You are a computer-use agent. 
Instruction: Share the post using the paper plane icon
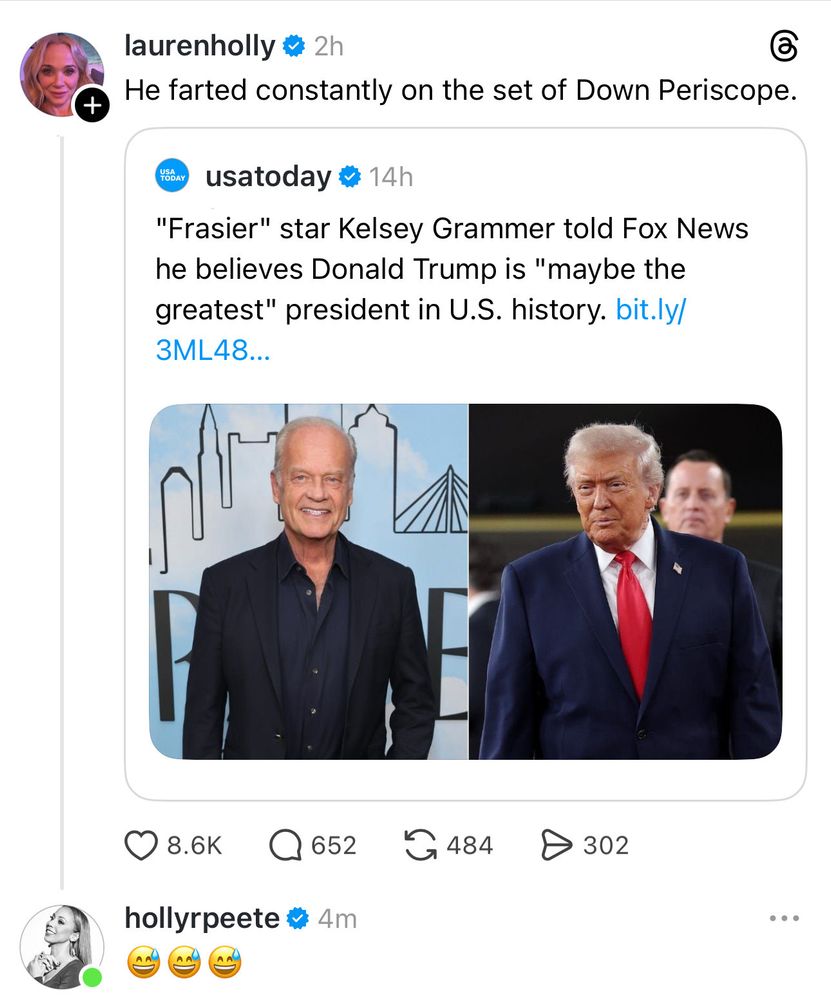(x=557, y=845)
